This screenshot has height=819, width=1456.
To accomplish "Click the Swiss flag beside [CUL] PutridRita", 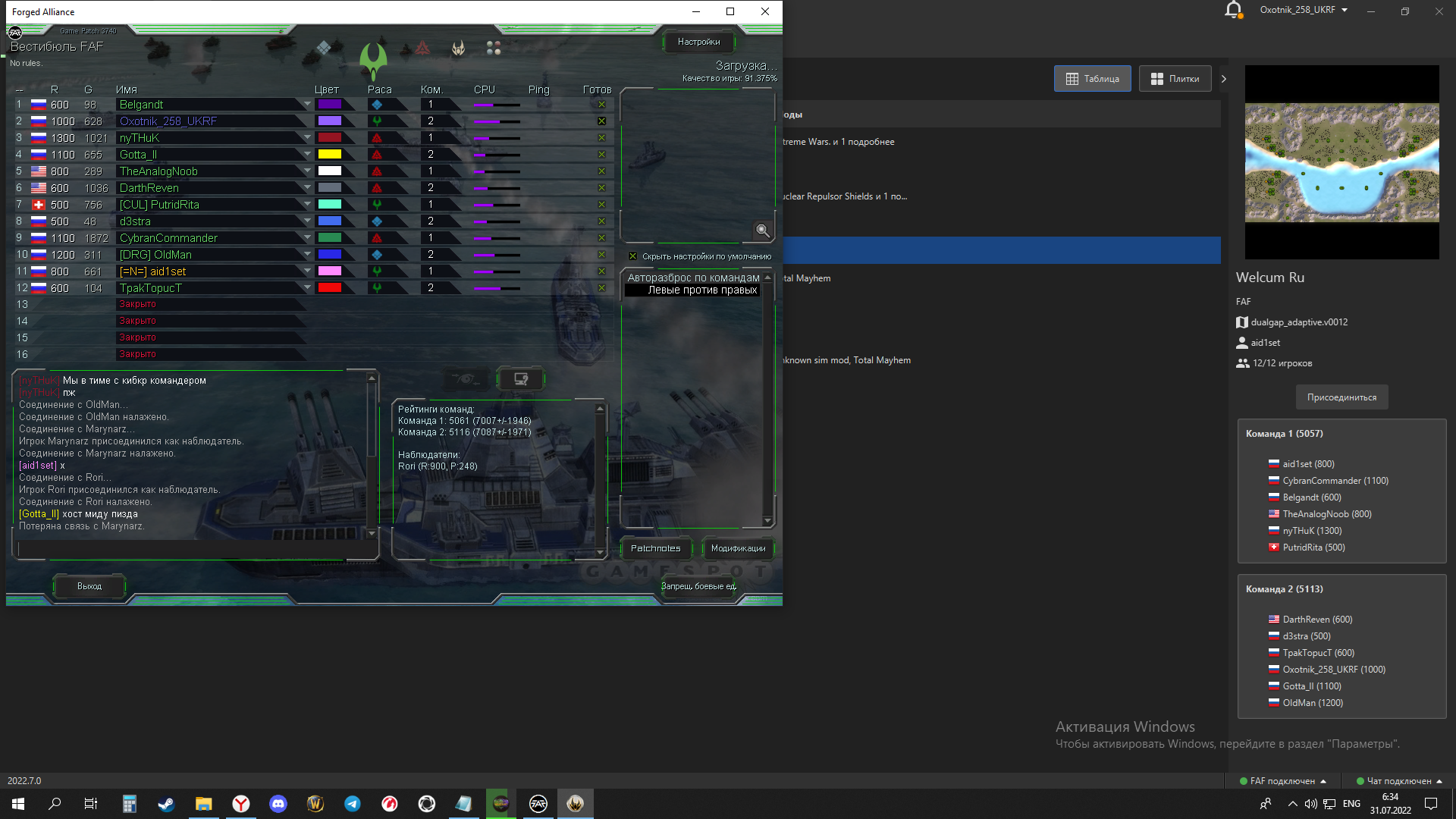I will click(39, 205).
